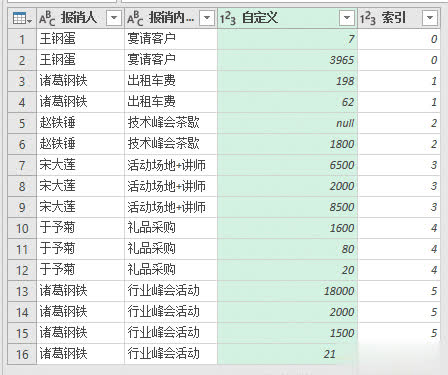The image size is (448, 375).
Task: Select row number 13
Action: [22, 291]
